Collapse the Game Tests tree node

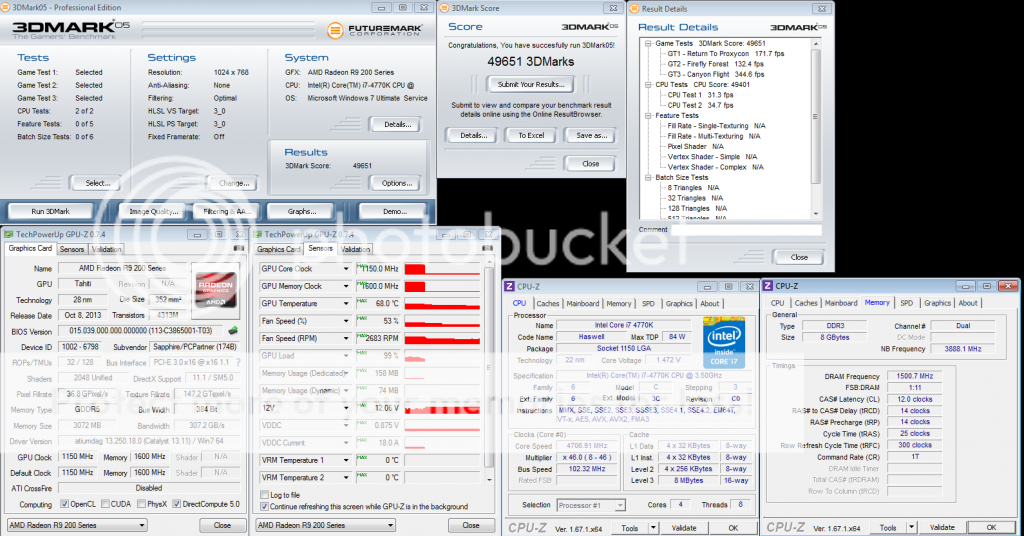[649, 44]
